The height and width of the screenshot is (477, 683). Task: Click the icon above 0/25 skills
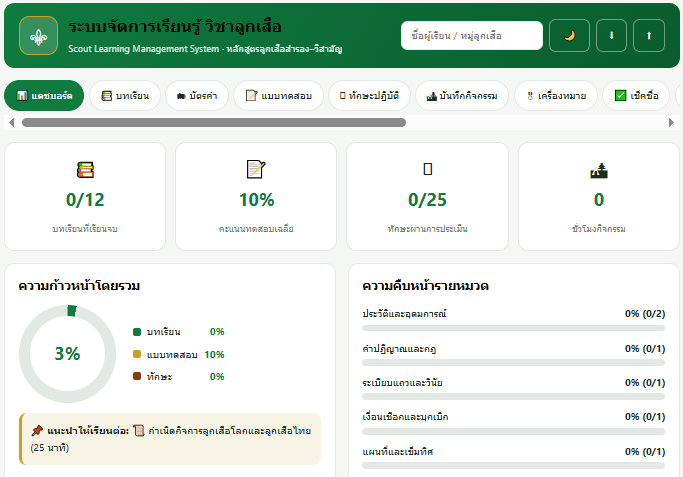428,169
